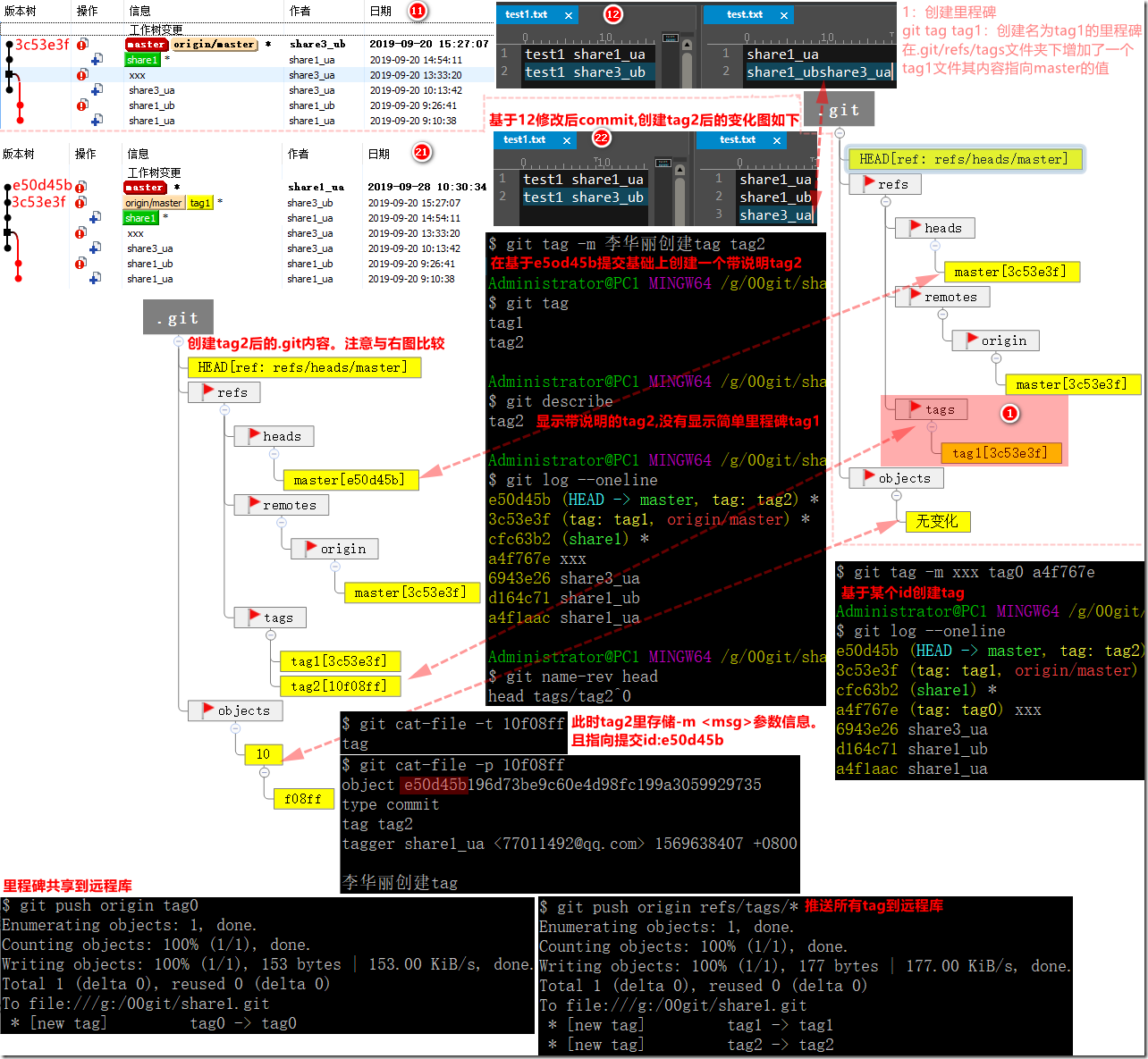
Task: Select 无变化 node under objects
Action: [936, 521]
